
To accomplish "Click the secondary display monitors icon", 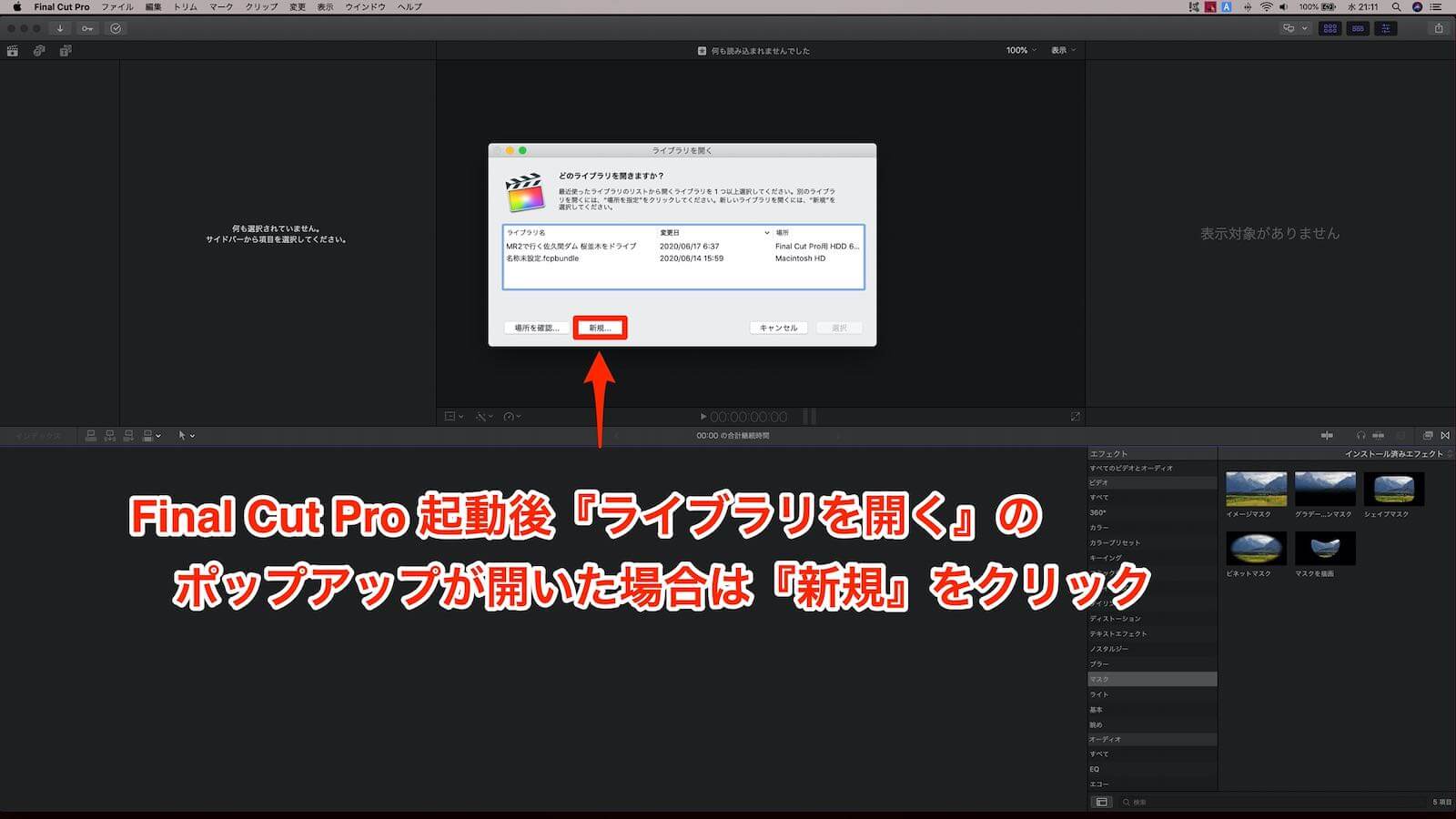I will point(1289,28).
